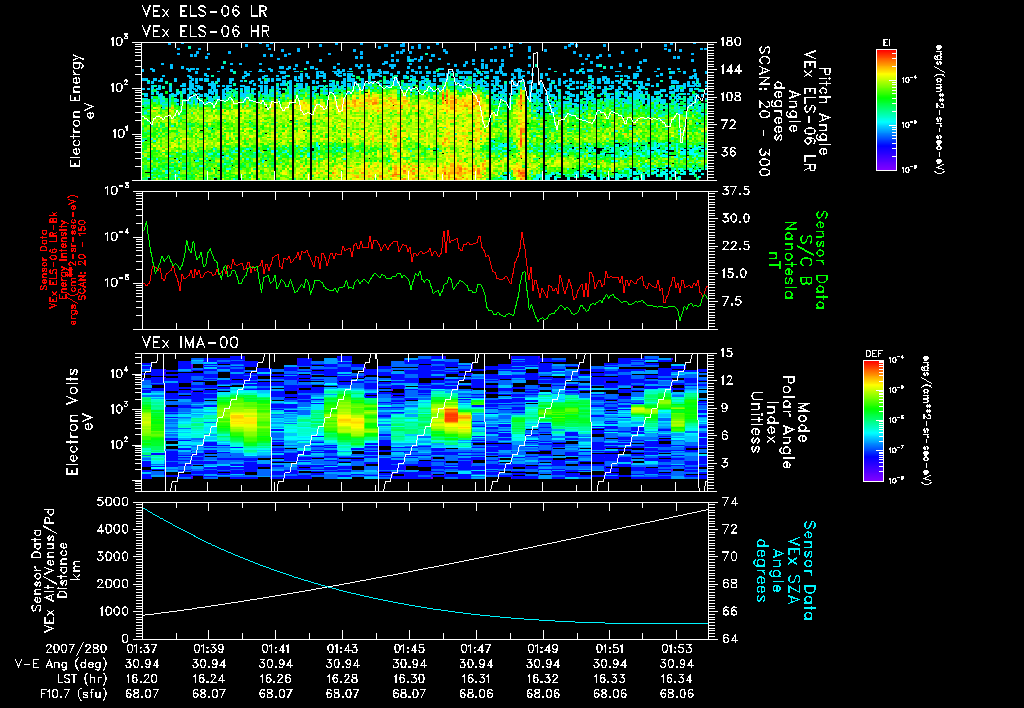This screenshot has height=708, width=1024.
Task: Click the 'VEx Alt/Venus/Pd Distance km' label
Action: (x=64, y=570)
